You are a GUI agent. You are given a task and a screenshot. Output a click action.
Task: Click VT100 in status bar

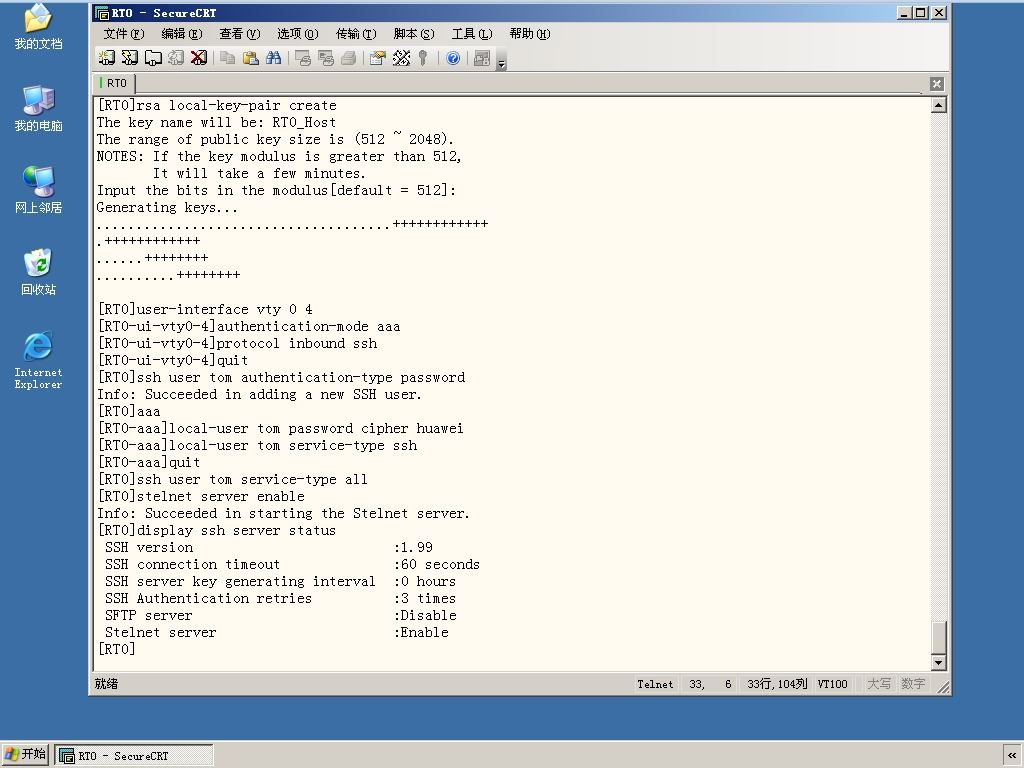833,684
